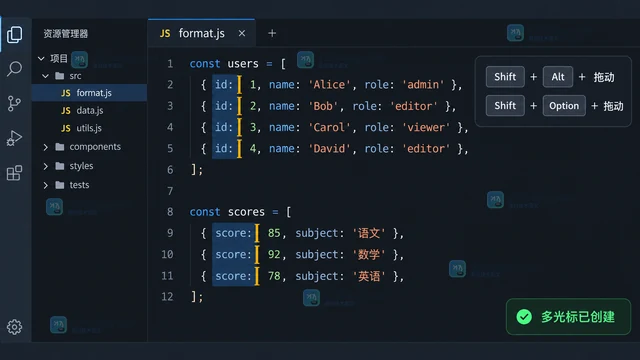Click the 多光标已创建 notification

point(568,317)
